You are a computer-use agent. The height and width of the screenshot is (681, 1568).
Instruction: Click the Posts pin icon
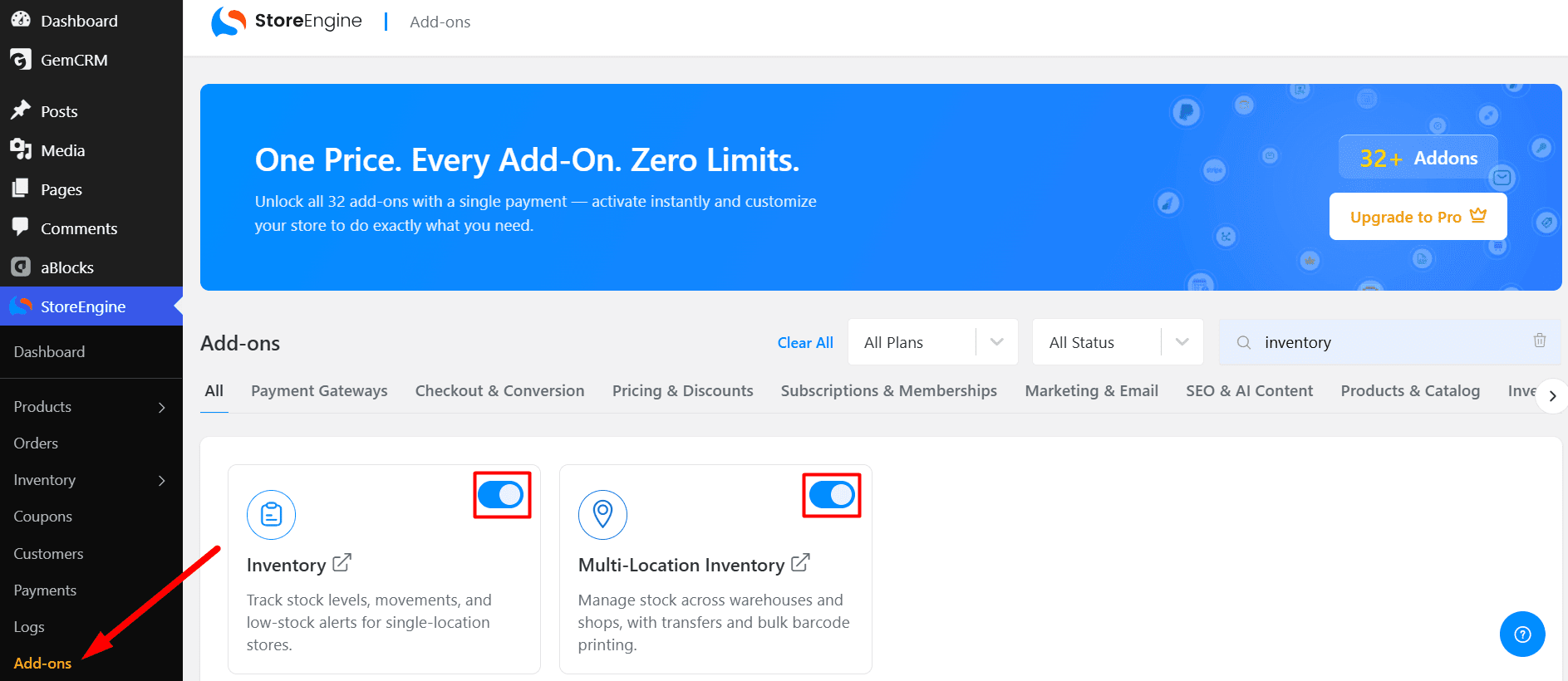point(21,110)
